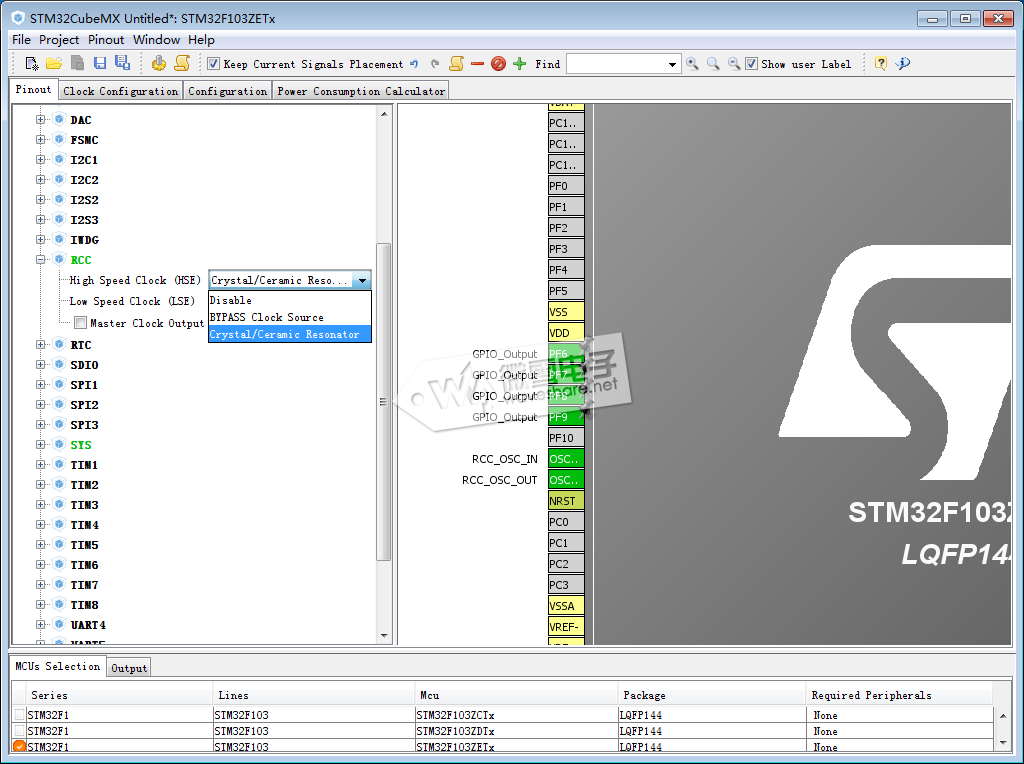Screen dimensions: 1024x764
Task: Select the UART4 peripheral label in tree
Action: pyautogui.click(x=88, y=625)
